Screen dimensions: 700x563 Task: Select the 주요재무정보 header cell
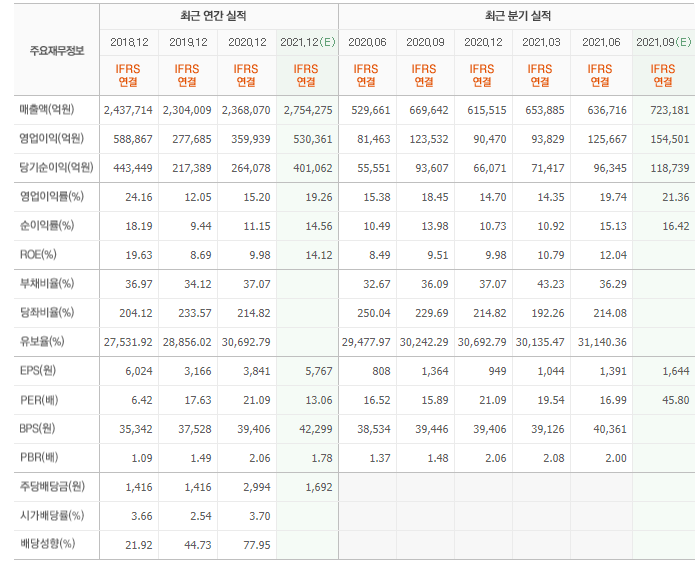(57, 50)
